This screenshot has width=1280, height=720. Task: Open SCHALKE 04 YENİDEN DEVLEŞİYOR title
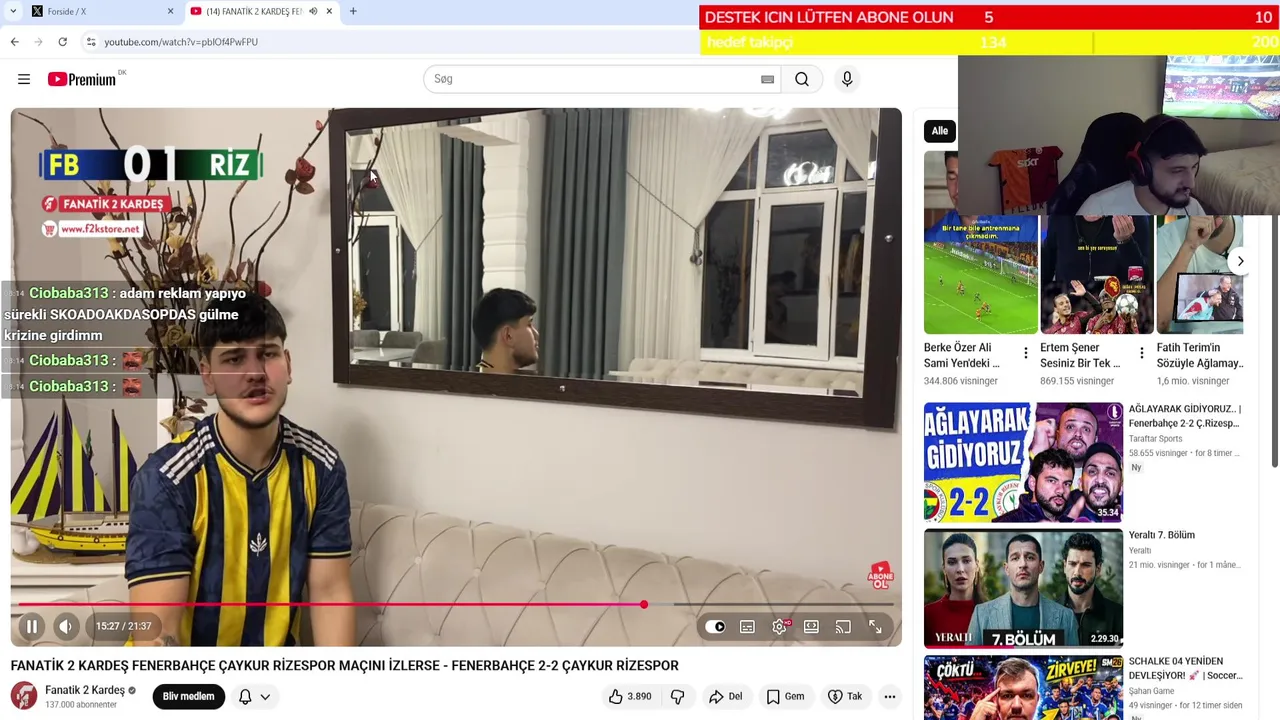[1185, 668]
